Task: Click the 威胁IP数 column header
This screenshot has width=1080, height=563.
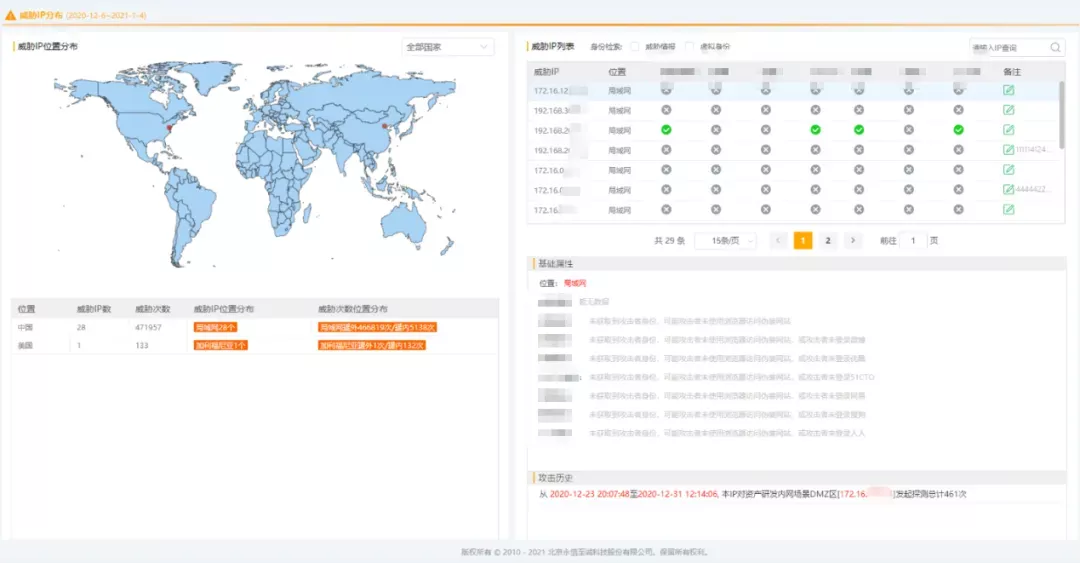Action: (x=94, y=309)
